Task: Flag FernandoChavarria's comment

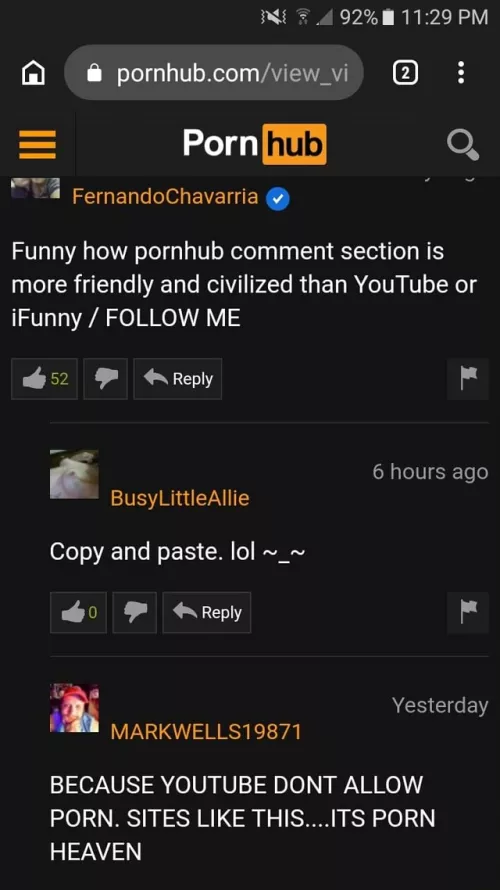Action: click(468, 379)
